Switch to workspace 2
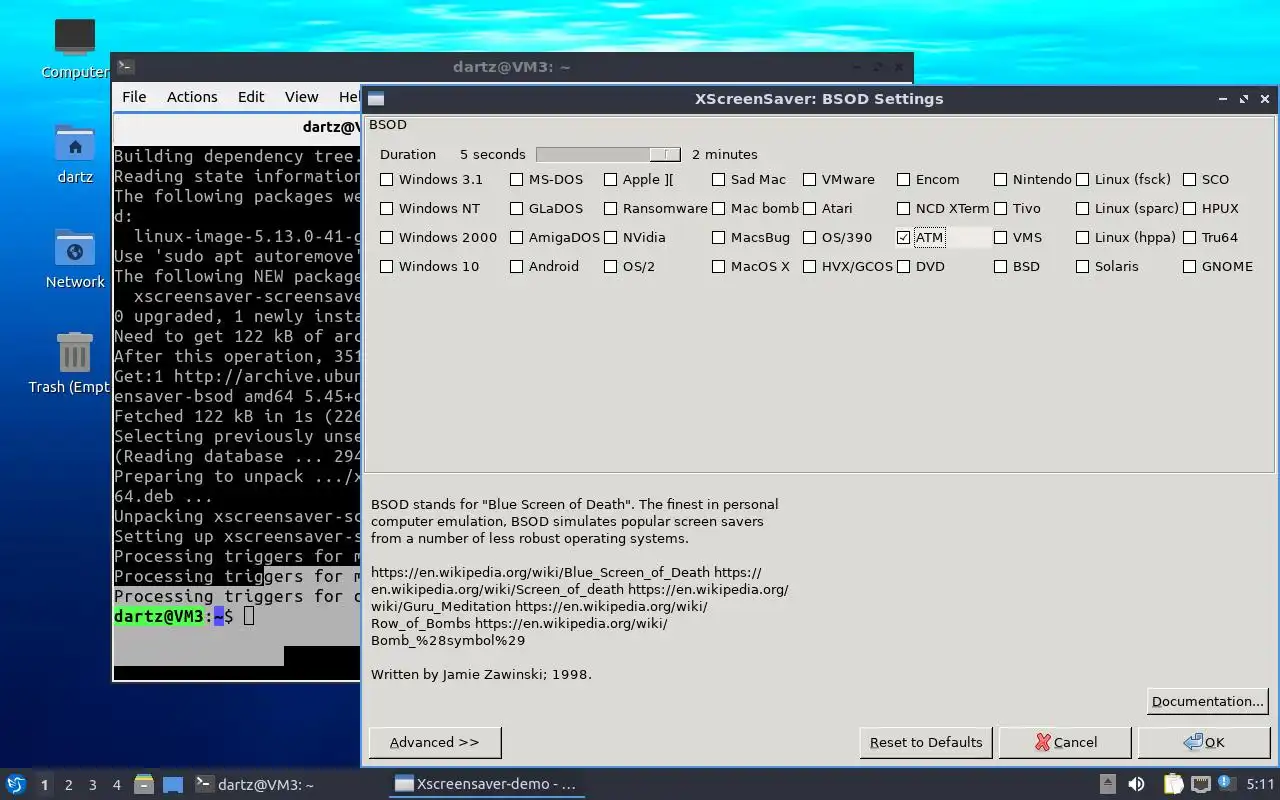 point(68,785)
